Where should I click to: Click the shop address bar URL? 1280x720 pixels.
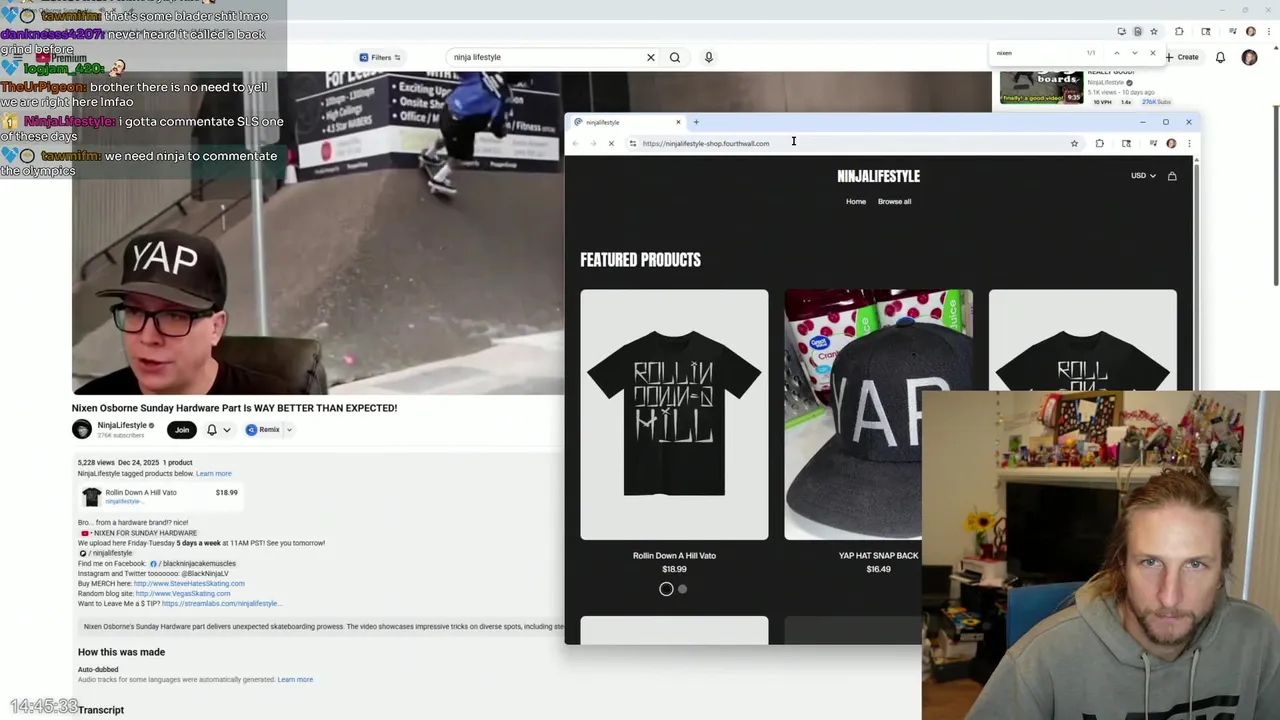tap(706, 143)
